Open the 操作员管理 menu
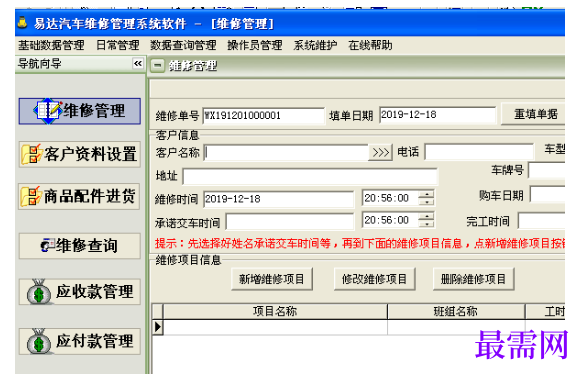 point(255,45)
